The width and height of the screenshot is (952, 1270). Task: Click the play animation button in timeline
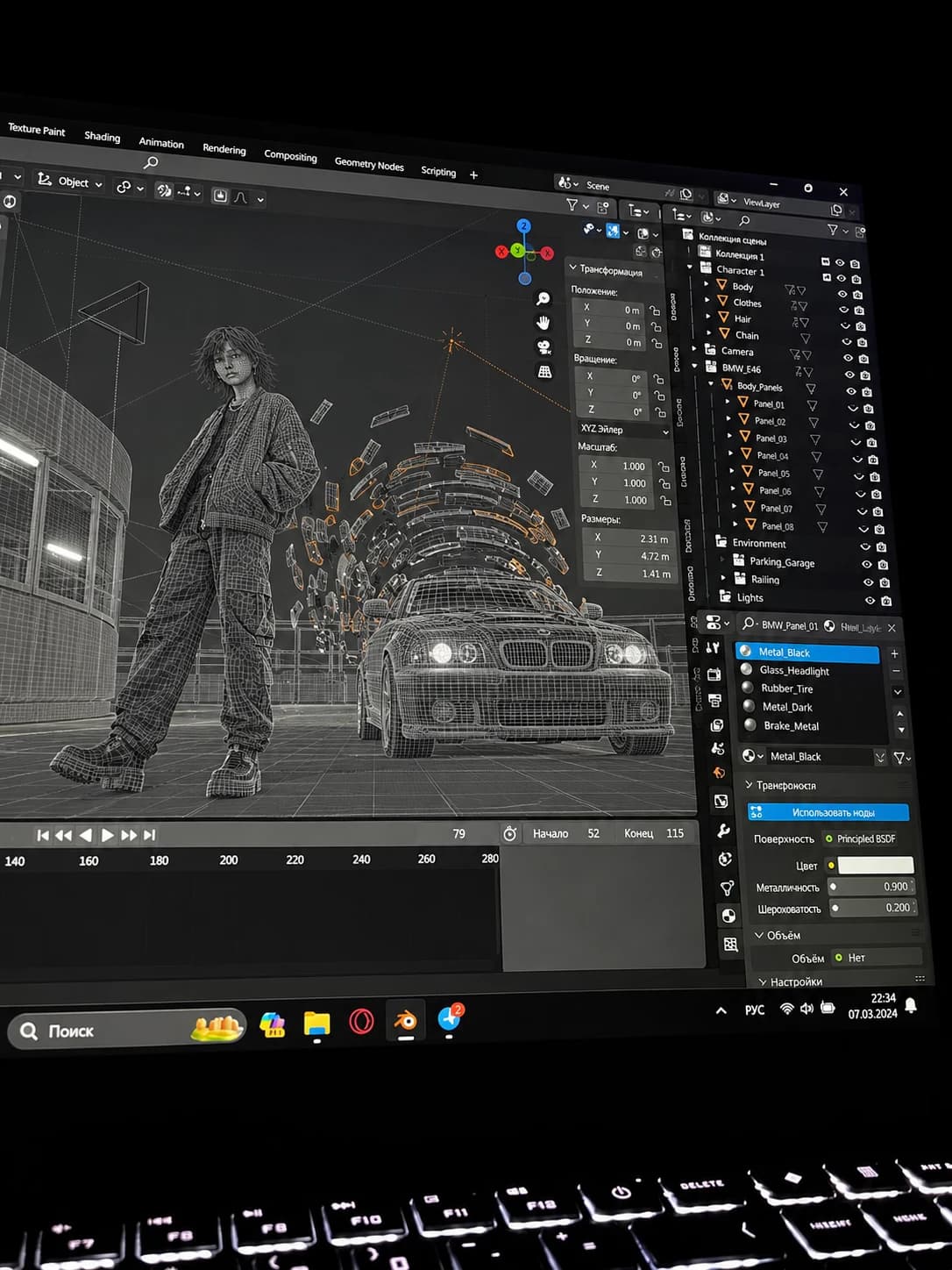point(107,835)
